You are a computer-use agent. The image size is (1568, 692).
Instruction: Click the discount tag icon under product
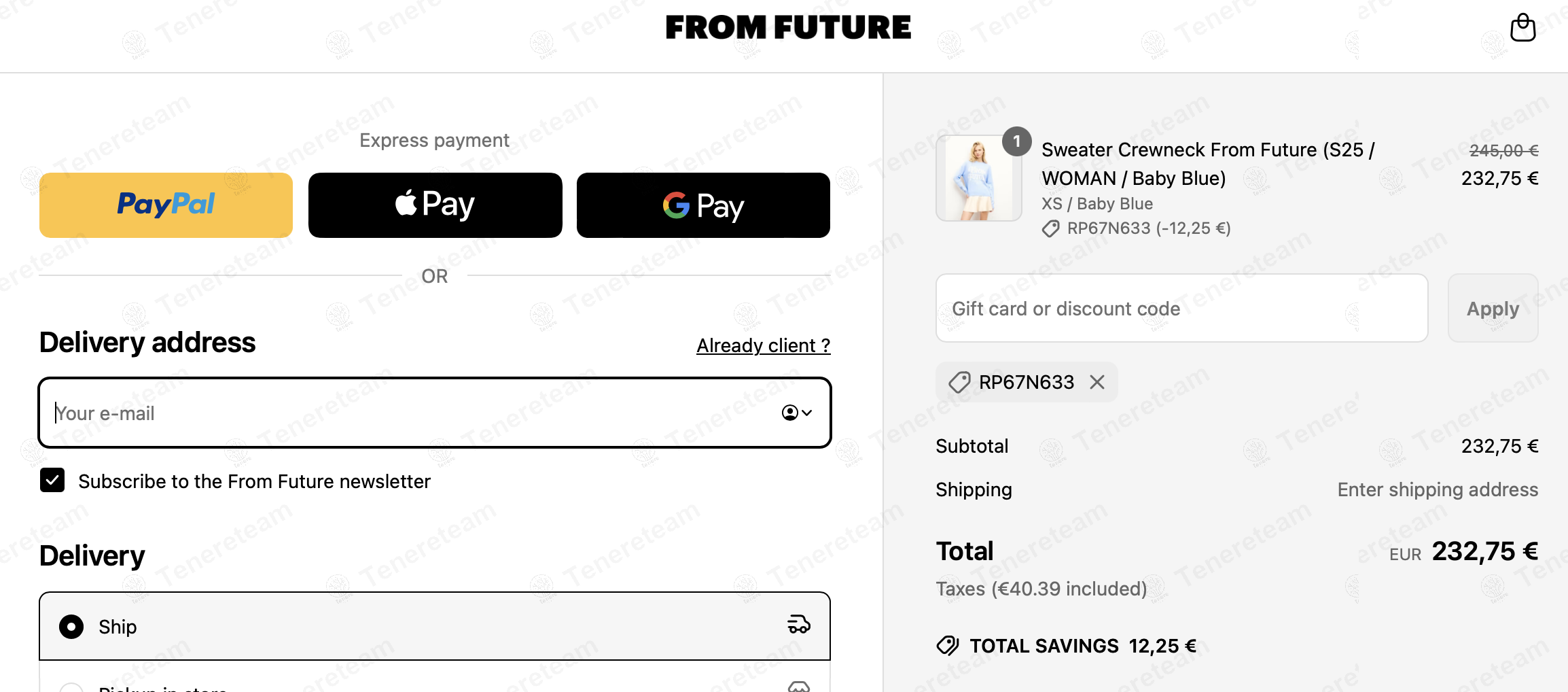click(x=1050, y=228)
